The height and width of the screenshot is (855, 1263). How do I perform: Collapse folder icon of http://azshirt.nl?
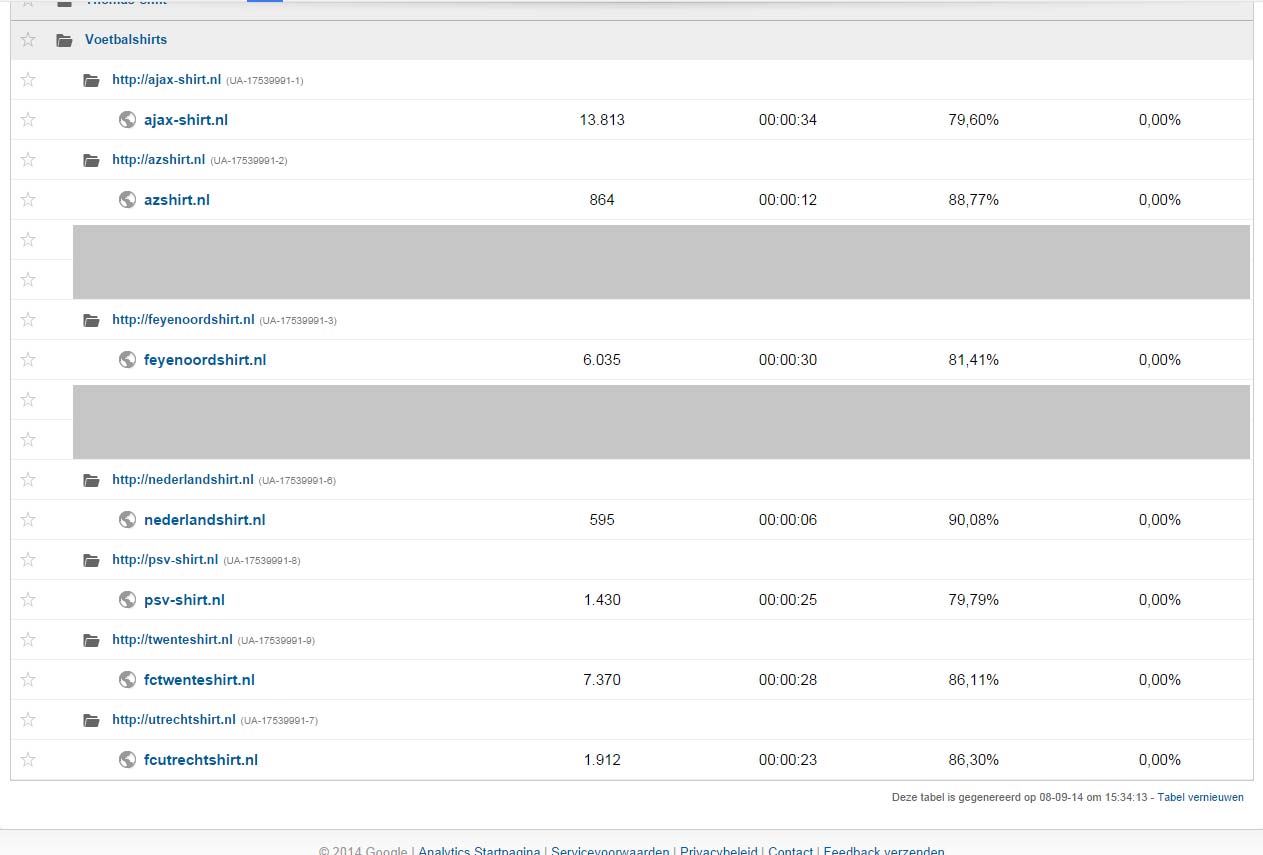pos(92,160)
